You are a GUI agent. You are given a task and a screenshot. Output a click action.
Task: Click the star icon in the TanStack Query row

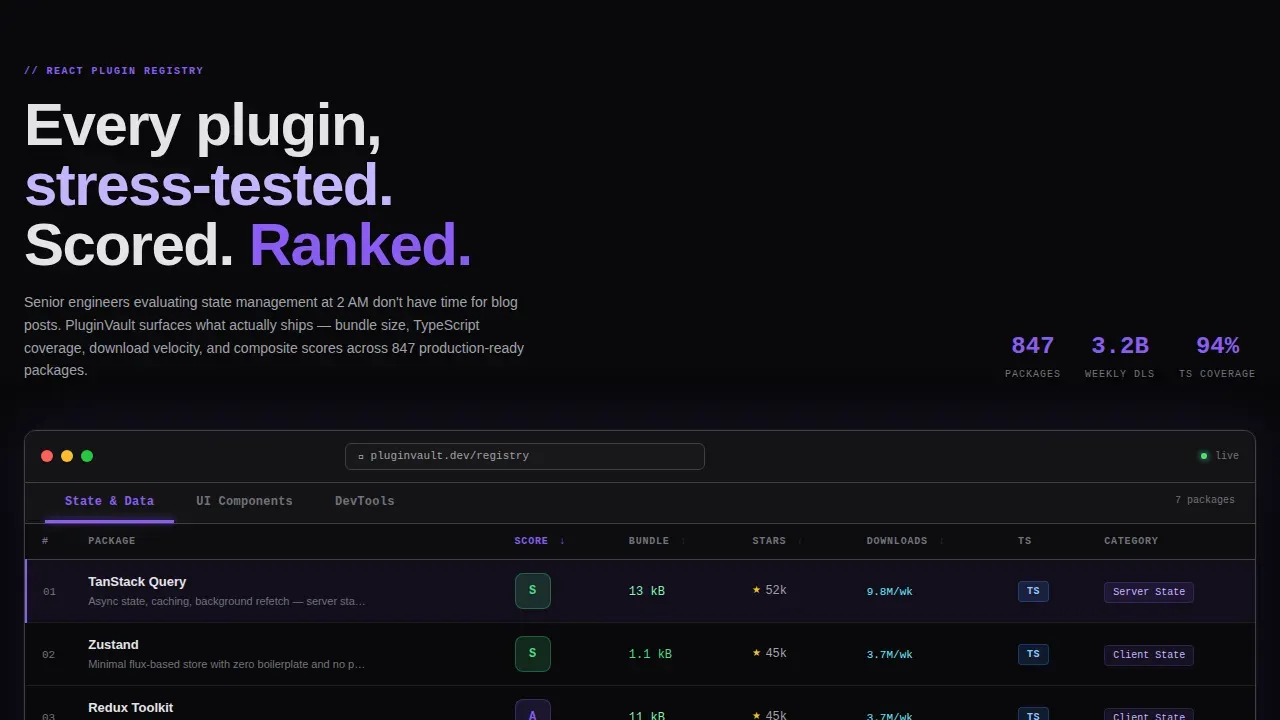click(x=757, y=590)
